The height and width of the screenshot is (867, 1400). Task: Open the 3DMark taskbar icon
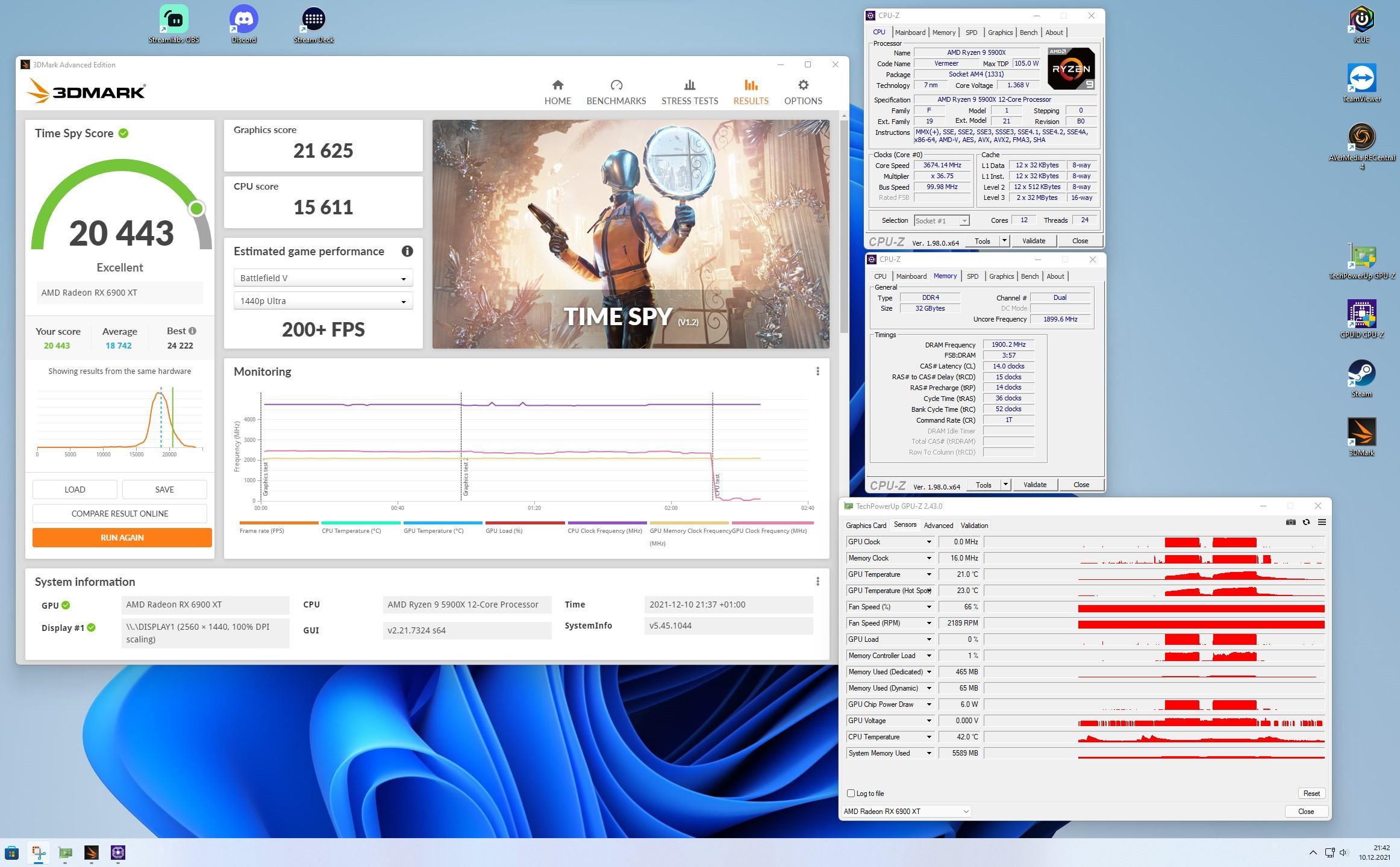(92, 853)
